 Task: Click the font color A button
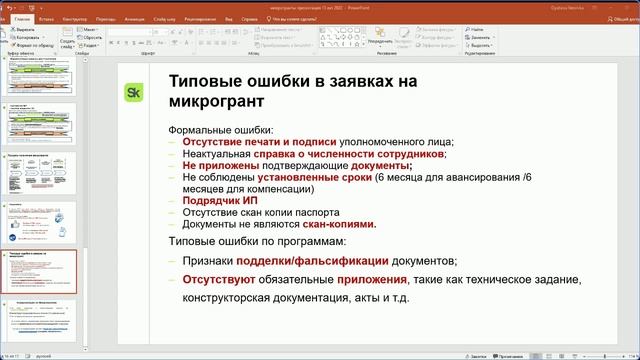[187, 43]
